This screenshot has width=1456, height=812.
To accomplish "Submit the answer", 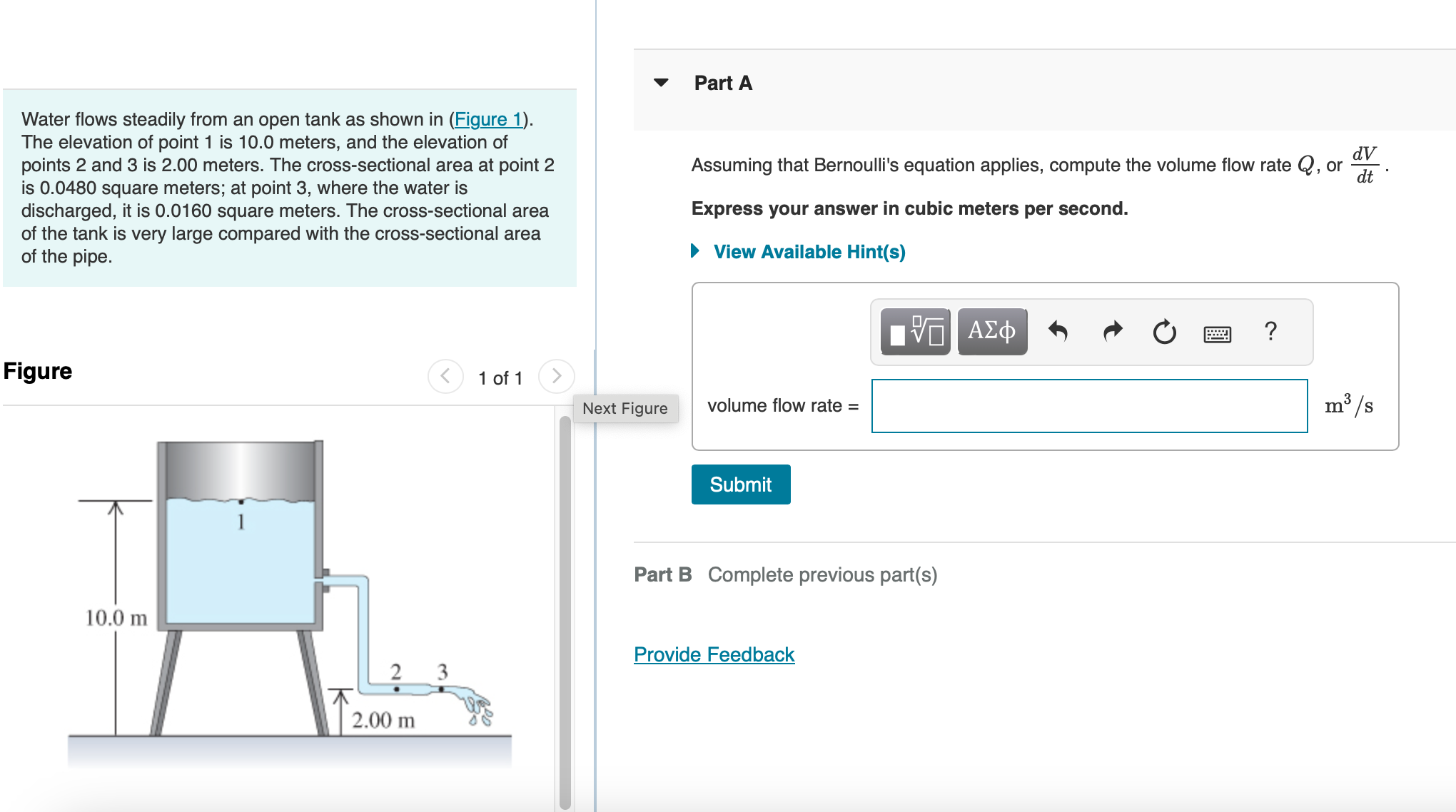I will (740, 484).
